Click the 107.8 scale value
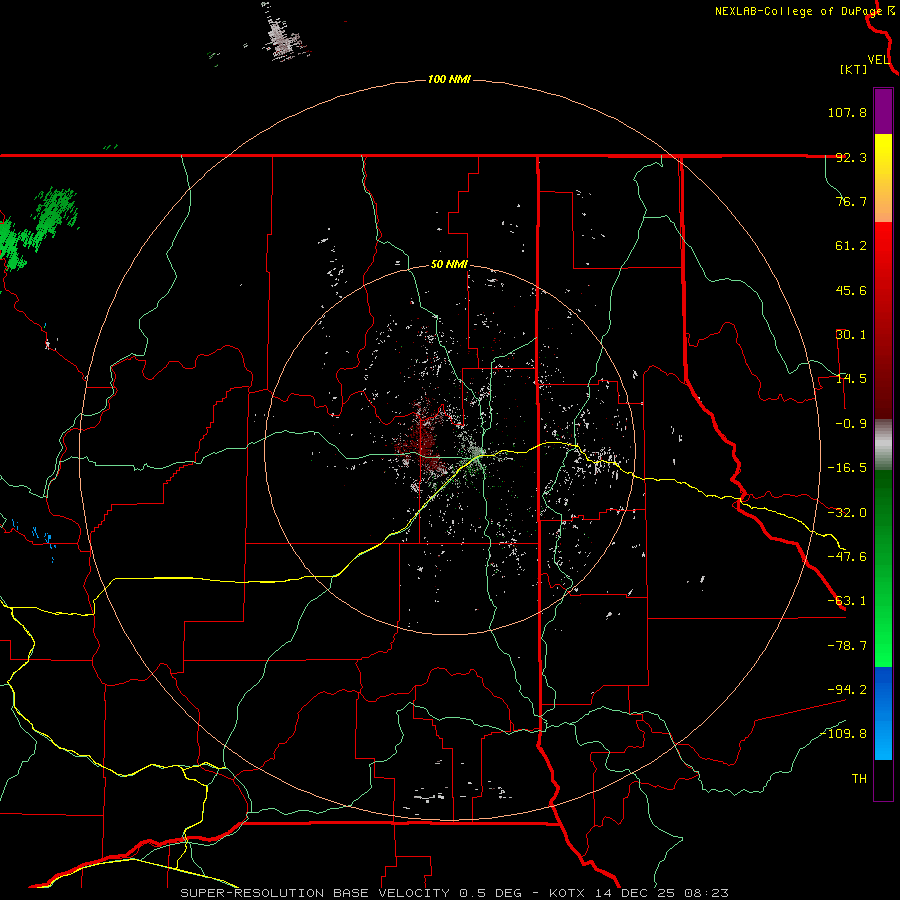900x900 pixels. coord(847,112)
